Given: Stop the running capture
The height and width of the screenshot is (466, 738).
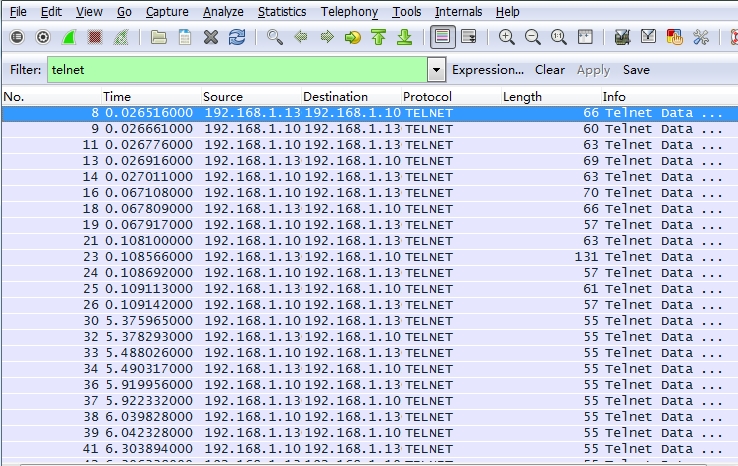Looking at the screenshot, I should 95,37.
